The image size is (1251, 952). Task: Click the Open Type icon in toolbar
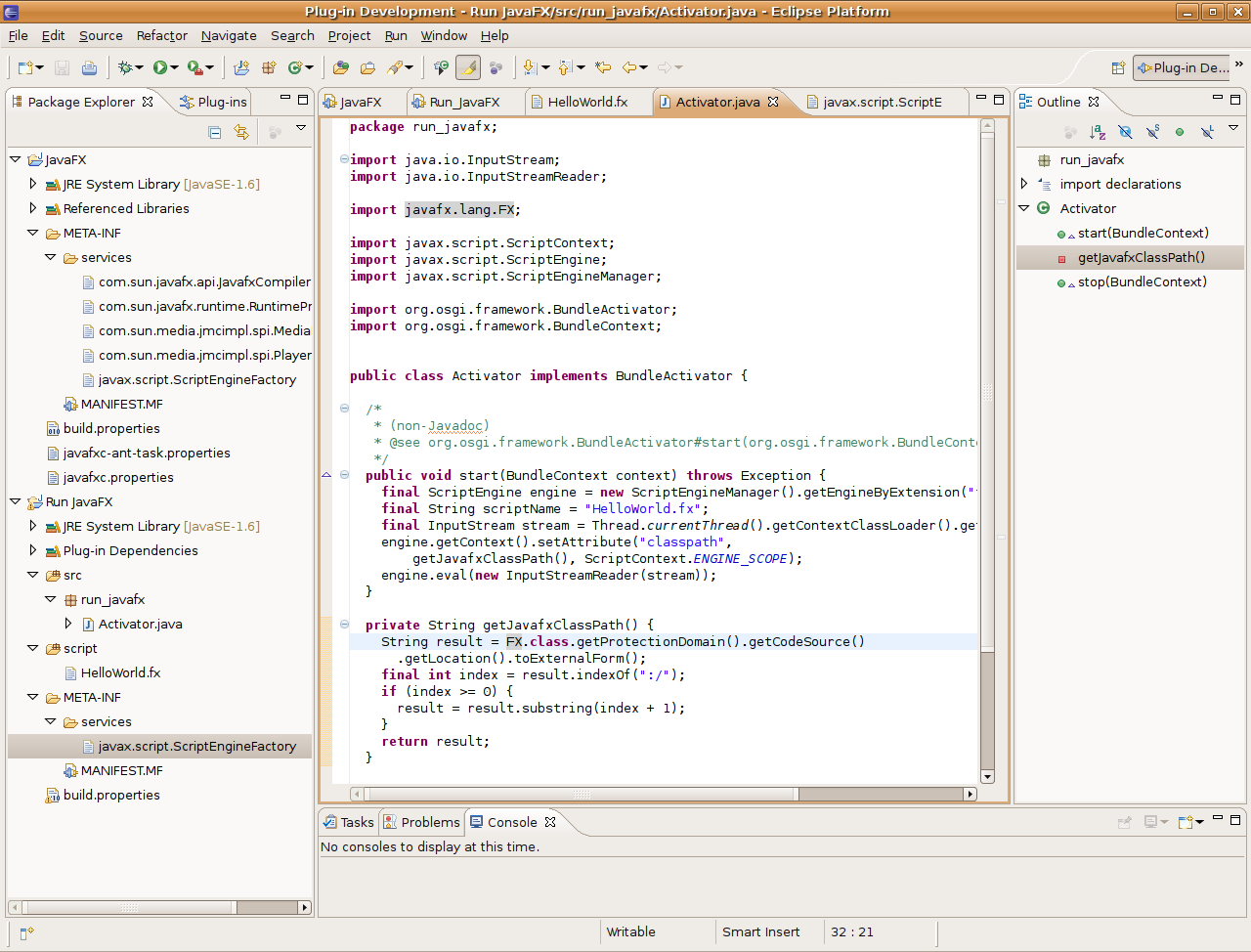click(340, 67)
